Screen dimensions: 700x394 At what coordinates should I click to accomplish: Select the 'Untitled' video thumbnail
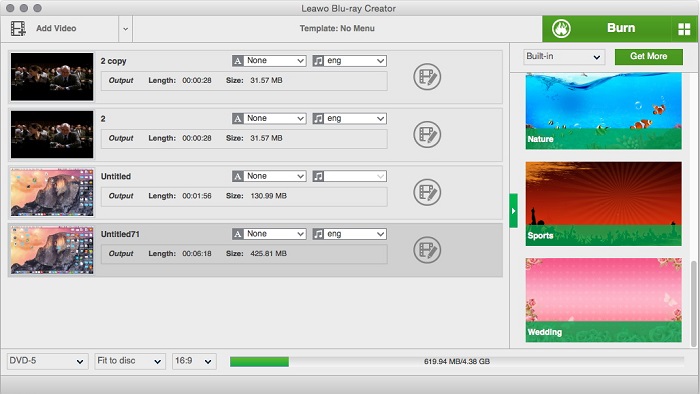(52, 192)
